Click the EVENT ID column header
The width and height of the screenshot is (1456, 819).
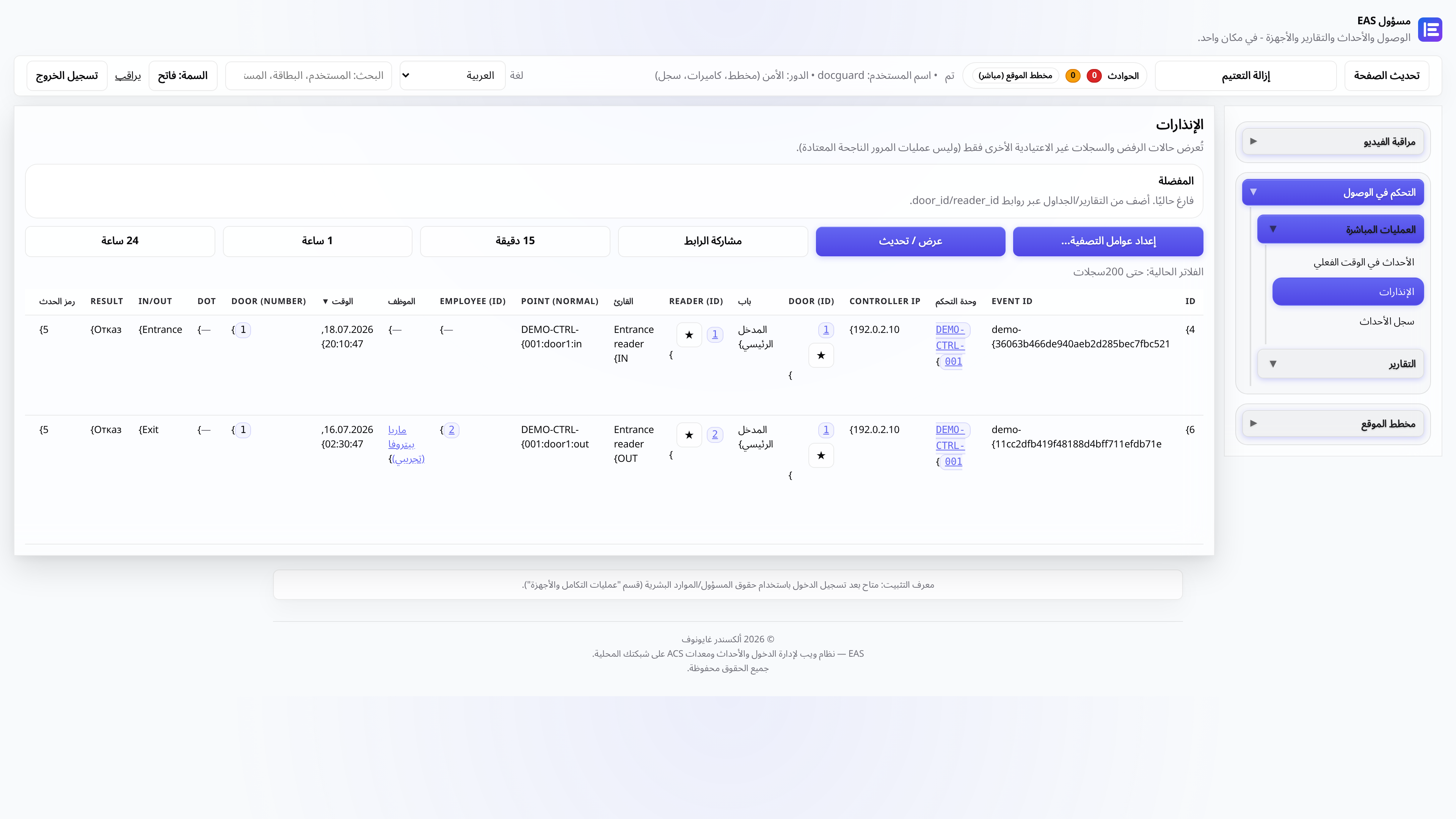click(x=1012, y=301)
